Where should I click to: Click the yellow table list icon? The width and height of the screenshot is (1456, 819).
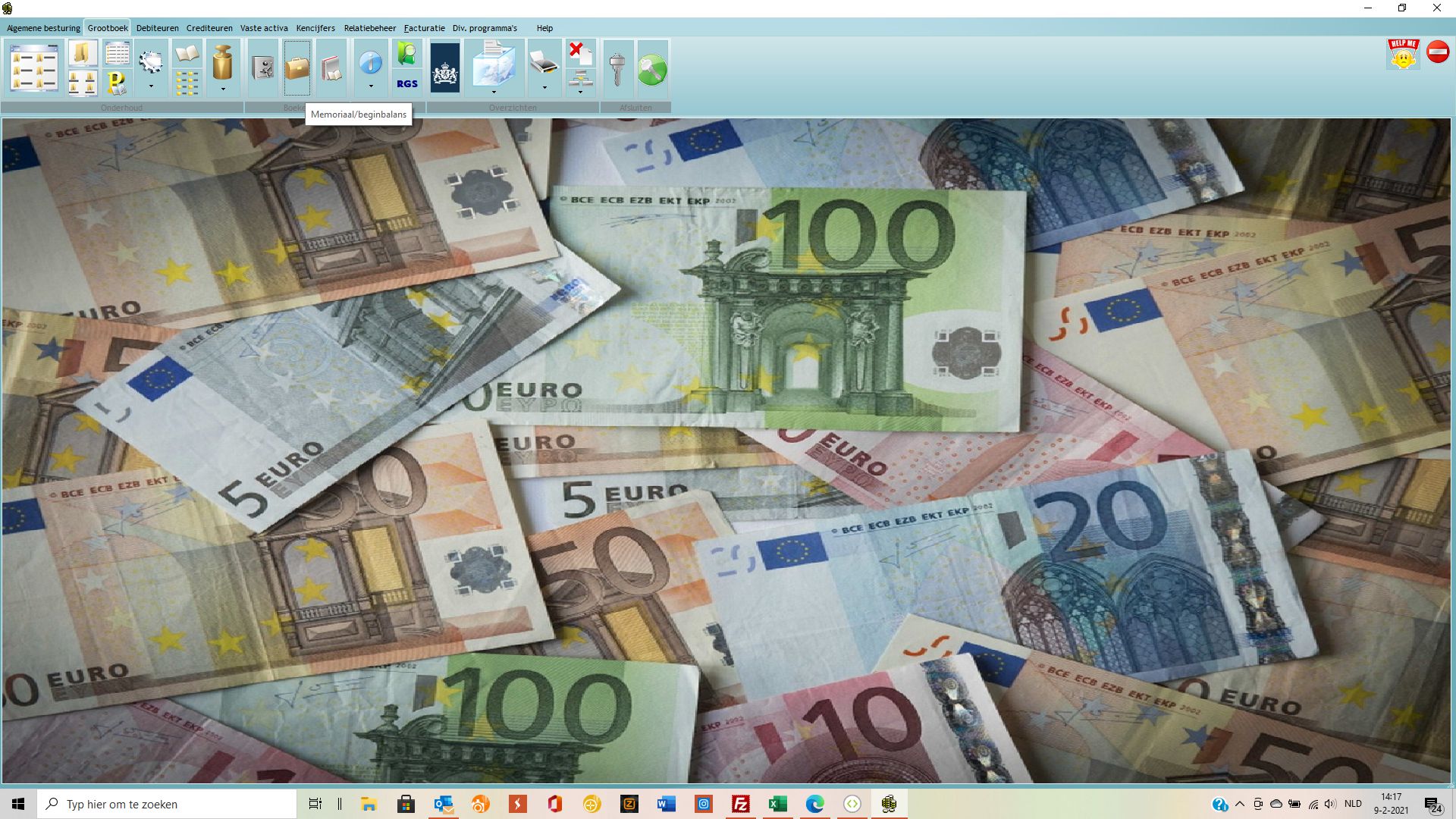(117, 53)
